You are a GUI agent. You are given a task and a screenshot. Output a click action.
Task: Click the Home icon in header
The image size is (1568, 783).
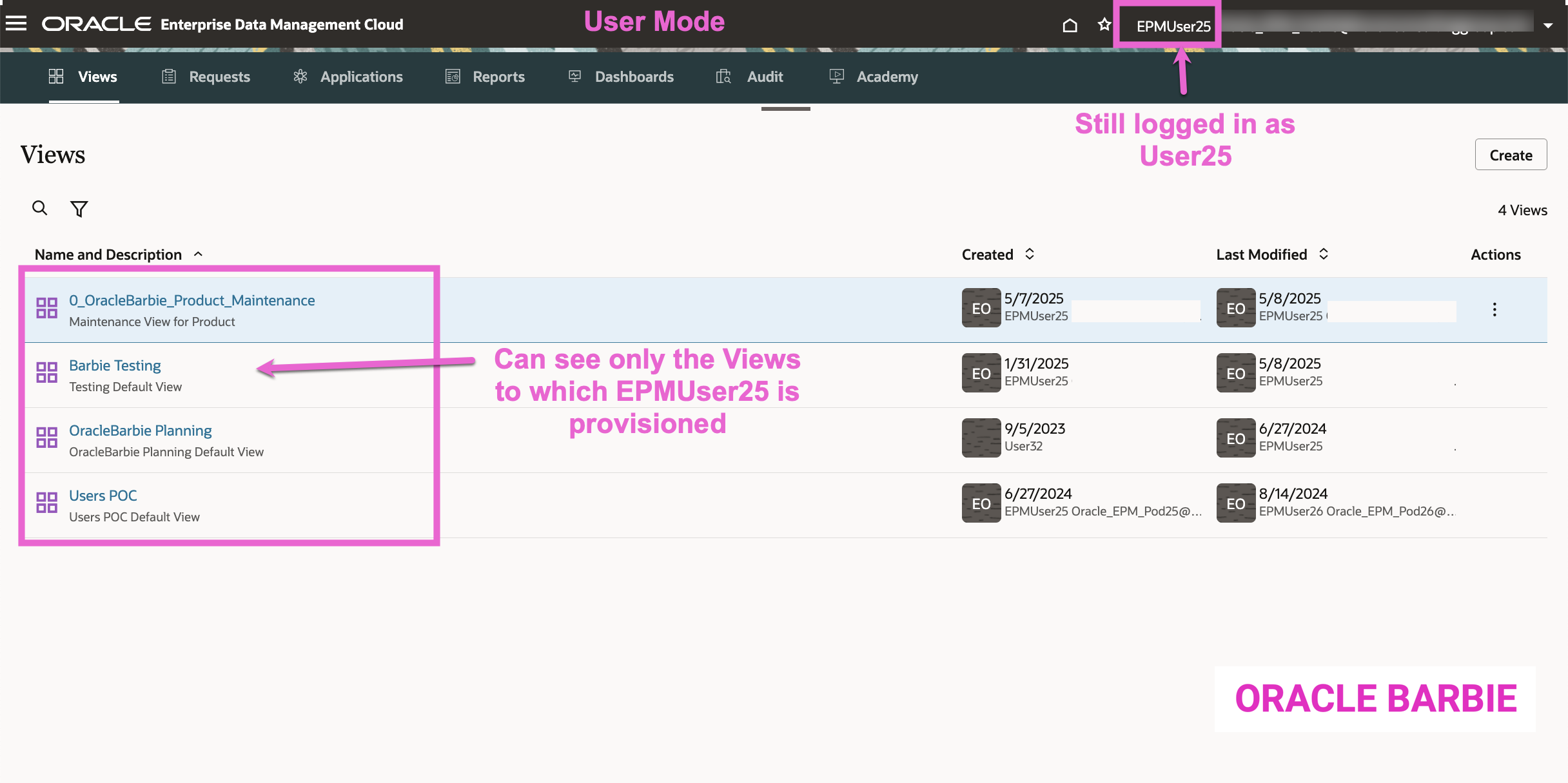click(1070, 25)
